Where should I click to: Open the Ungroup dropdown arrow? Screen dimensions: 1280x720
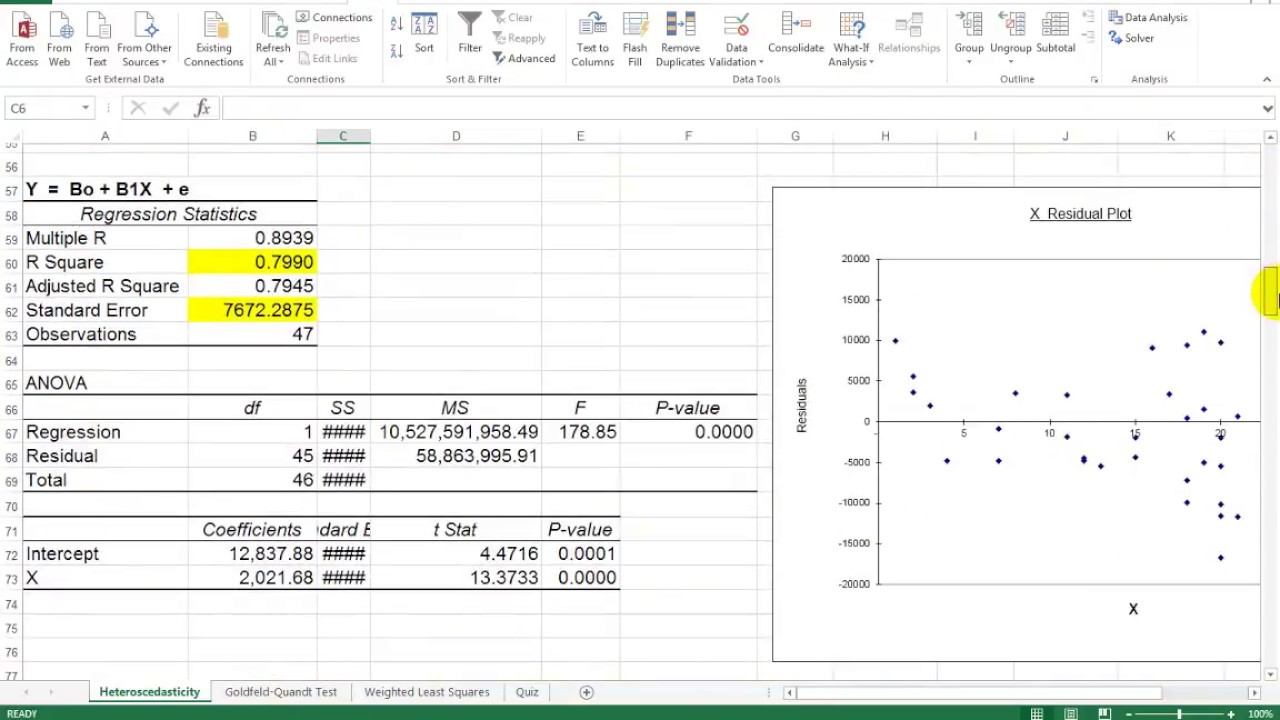tap(1010, 62)
